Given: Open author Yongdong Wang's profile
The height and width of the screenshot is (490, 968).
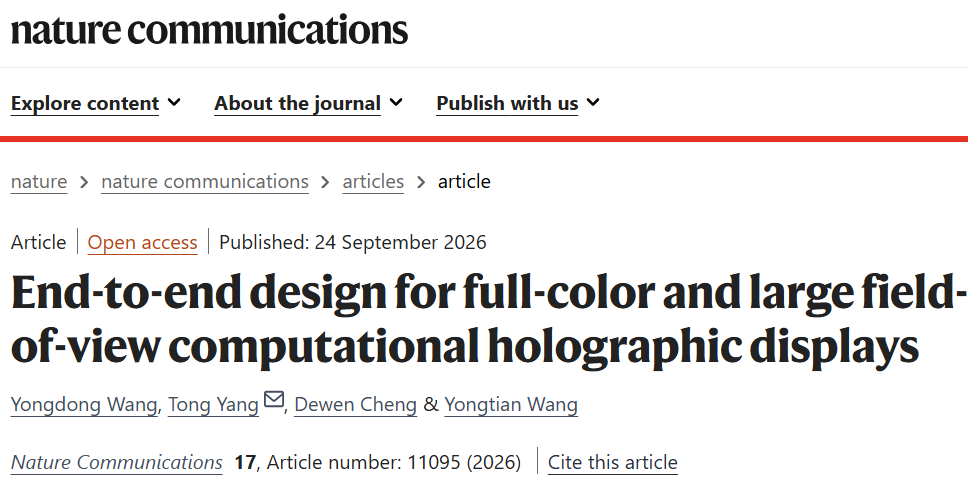Looking at the screenshot, I should click(84, 405).
